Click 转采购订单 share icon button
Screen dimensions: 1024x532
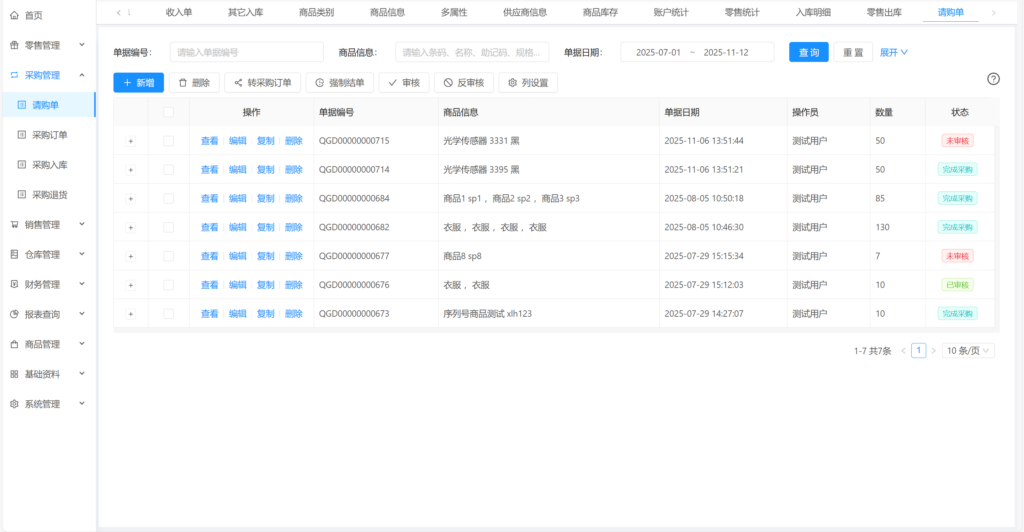[262, 83]
